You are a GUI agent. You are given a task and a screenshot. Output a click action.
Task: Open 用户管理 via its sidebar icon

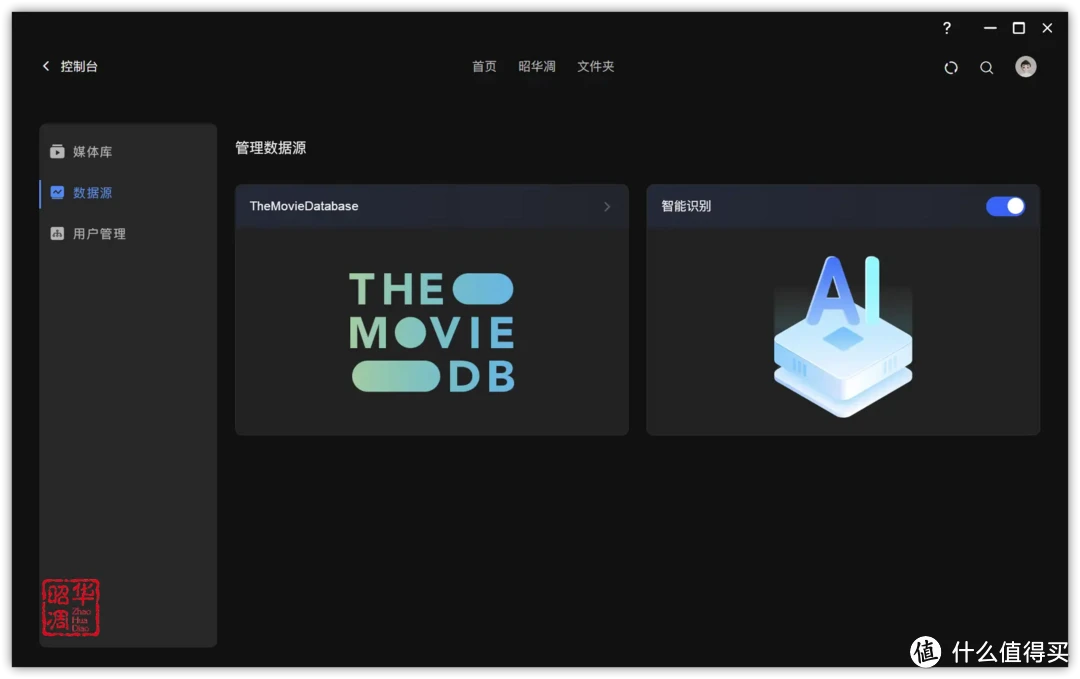pyautogui.click(x=57, y=233)
